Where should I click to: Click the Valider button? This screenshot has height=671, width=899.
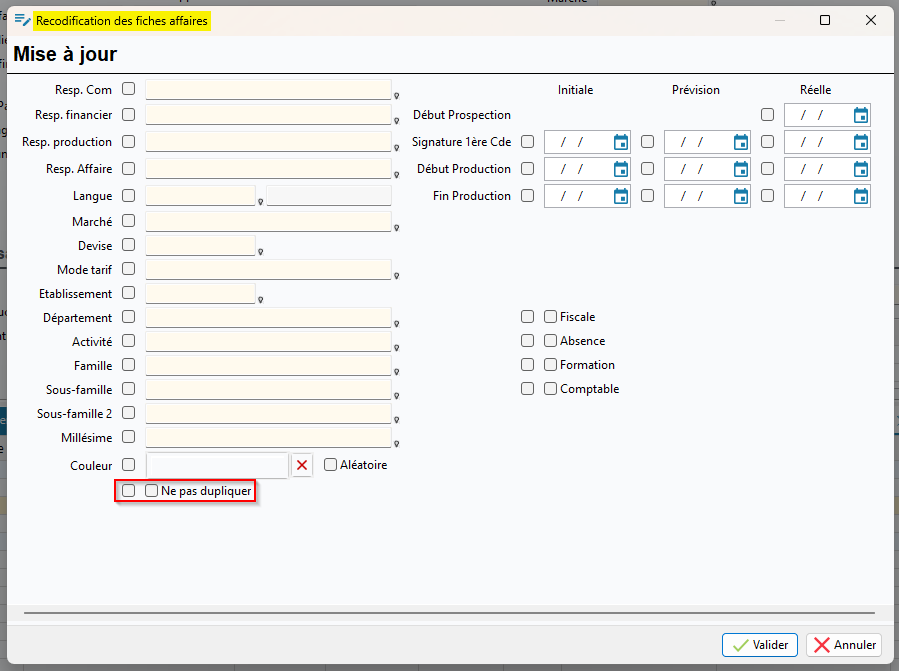[760, 645]
